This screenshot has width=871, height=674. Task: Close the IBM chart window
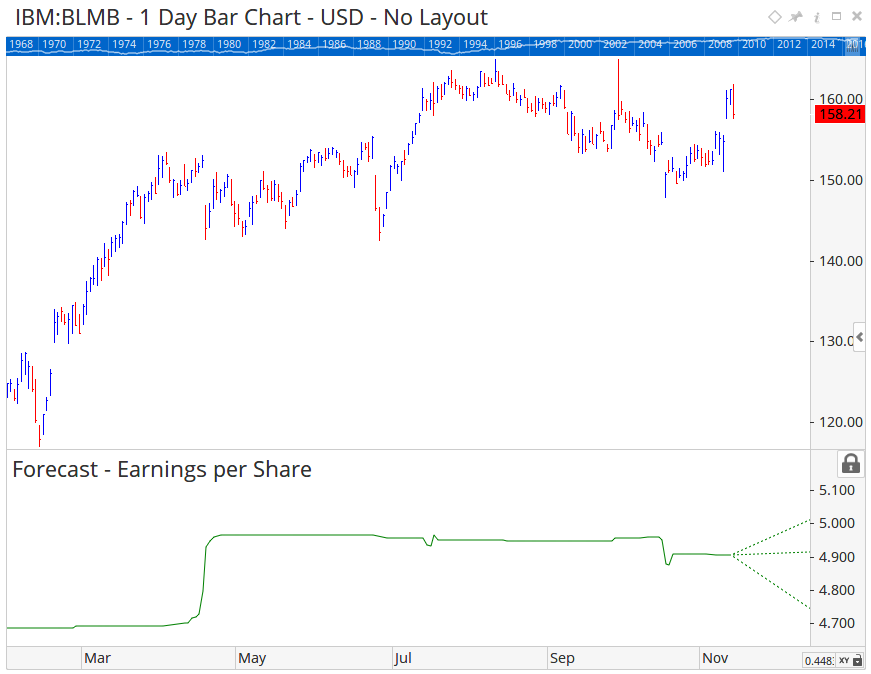[x=857, y=17]
